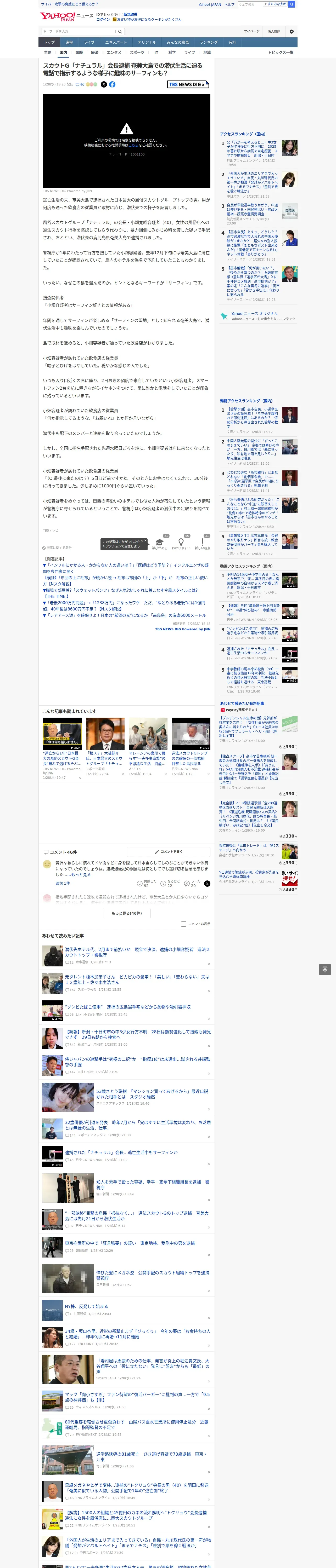Click the 'マイページ' link
This screenshot has height=1568, width=336.
(x=251, y=32)
